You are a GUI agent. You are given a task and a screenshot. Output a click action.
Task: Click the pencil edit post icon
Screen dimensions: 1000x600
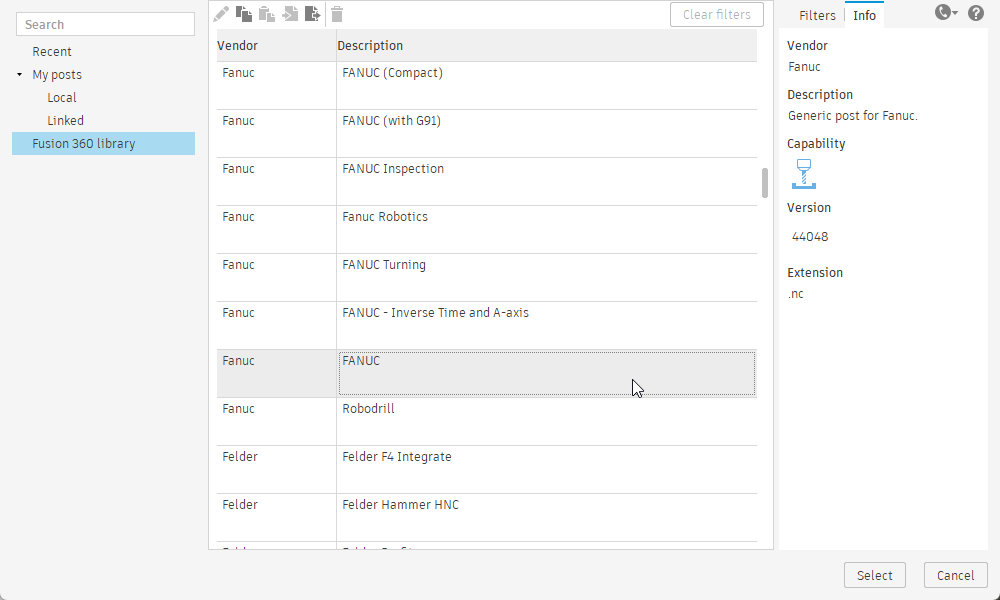tap(221, 14)
